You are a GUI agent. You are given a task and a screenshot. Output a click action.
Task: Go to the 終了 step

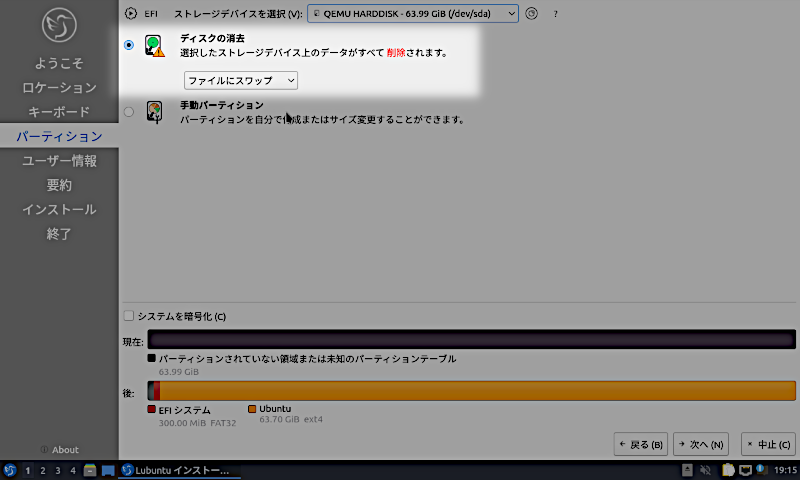pos(59,234)
